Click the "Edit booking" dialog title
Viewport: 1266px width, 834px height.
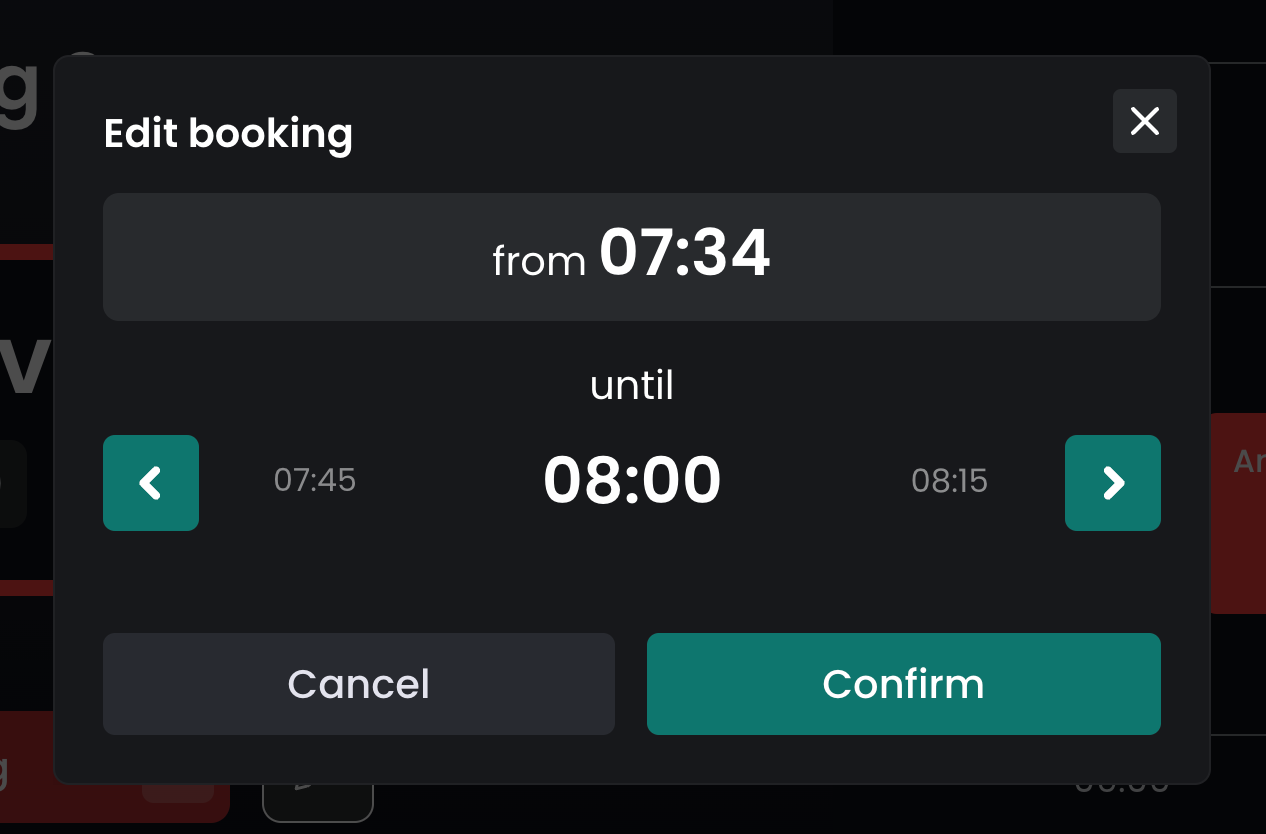[228, 133]
